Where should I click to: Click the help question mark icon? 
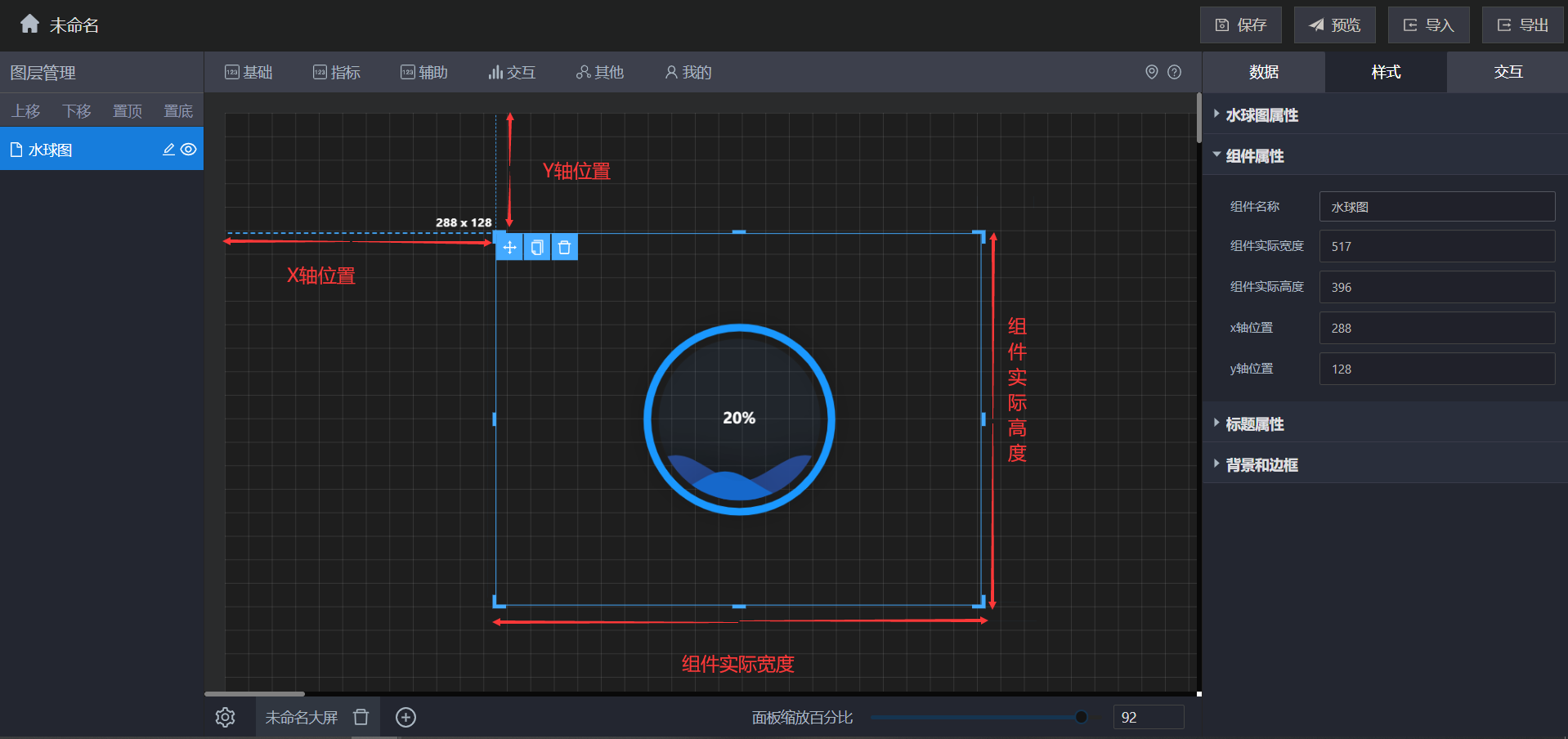click(x=1174, y=72)
